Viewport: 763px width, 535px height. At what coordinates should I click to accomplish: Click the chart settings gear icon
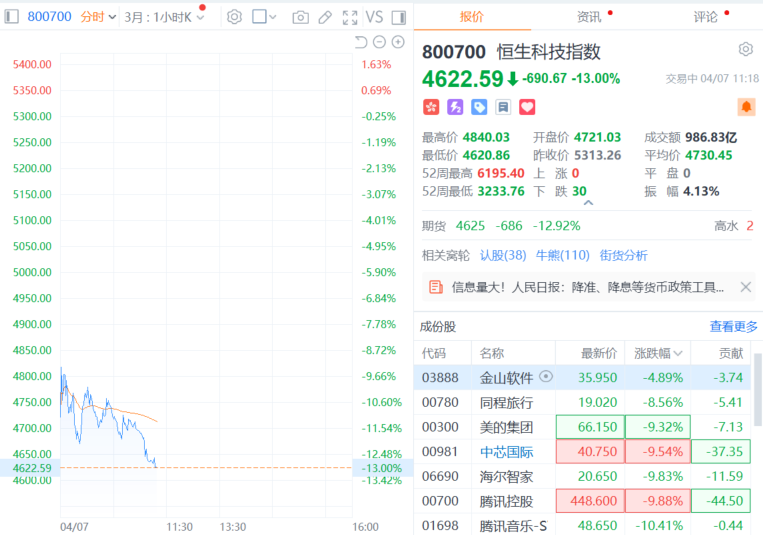point(234,17)
